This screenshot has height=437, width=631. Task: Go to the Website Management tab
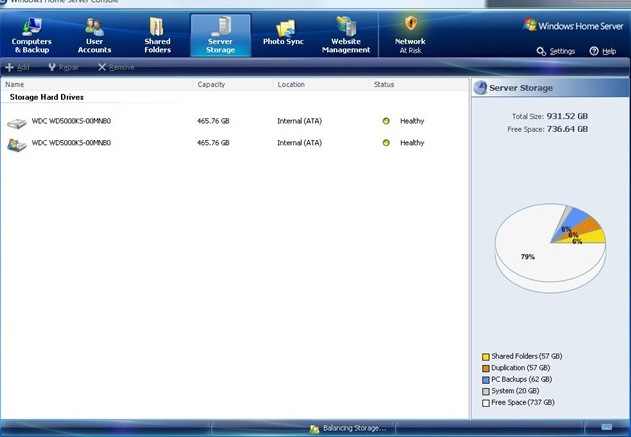click(x=346, y=36)
